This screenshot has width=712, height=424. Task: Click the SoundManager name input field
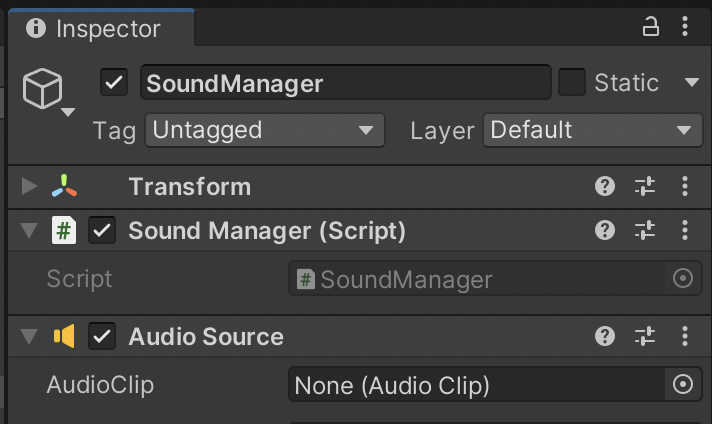click(x=345, y=82)
